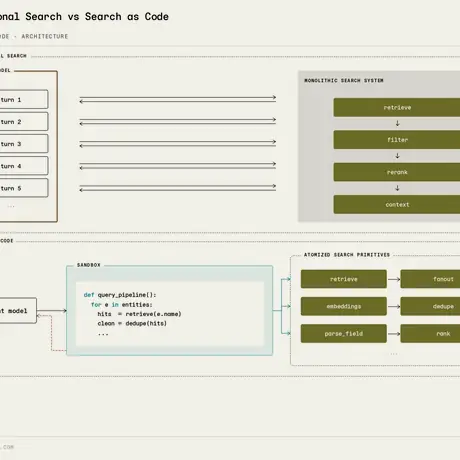
Task: Click the rerank block
Action: pos(397,172)
